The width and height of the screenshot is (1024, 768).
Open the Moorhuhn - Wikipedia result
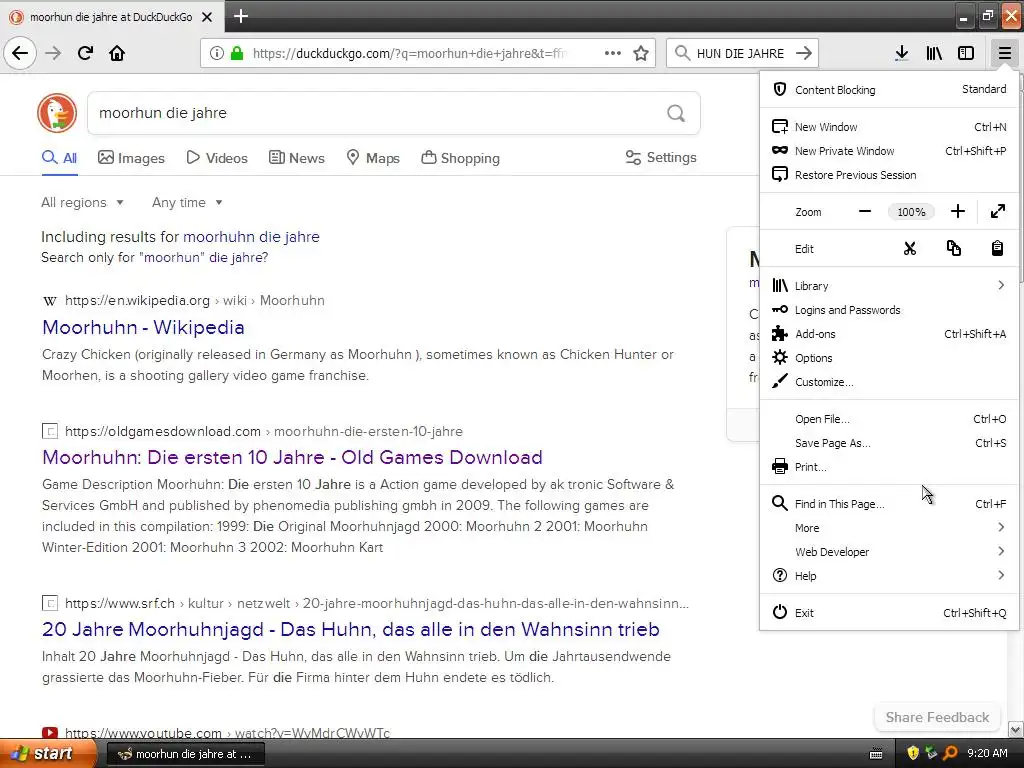point(143,327)
